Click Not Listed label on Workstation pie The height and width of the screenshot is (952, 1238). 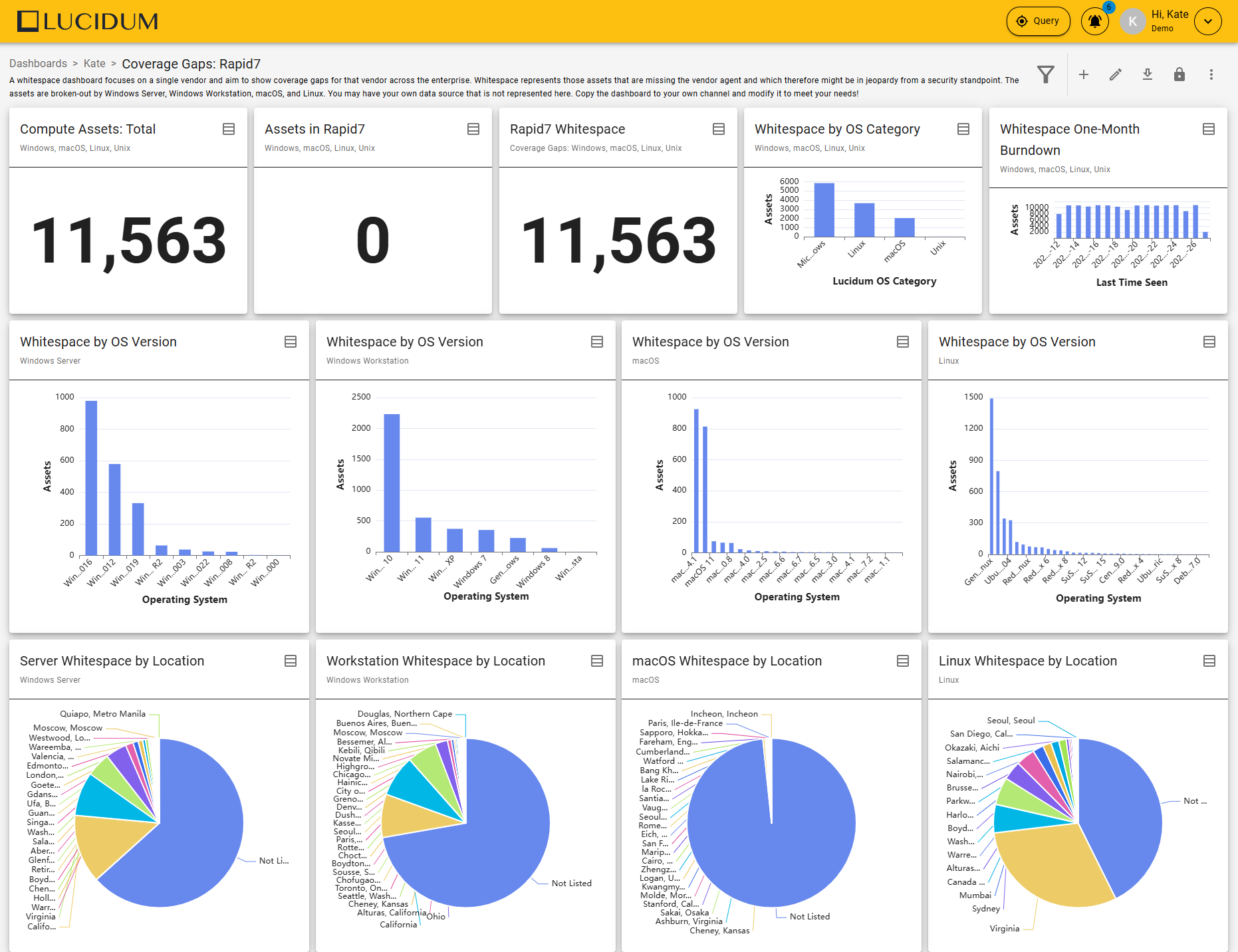point(572,883)
